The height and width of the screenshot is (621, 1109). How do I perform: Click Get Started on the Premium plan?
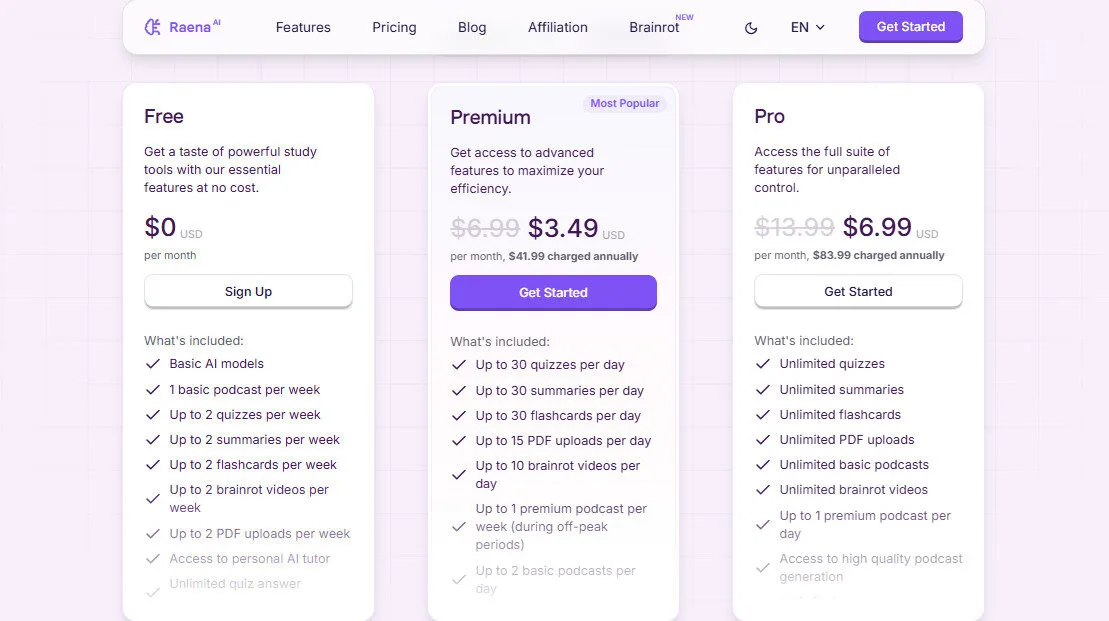pyautogui.click(x=552, y=292)
